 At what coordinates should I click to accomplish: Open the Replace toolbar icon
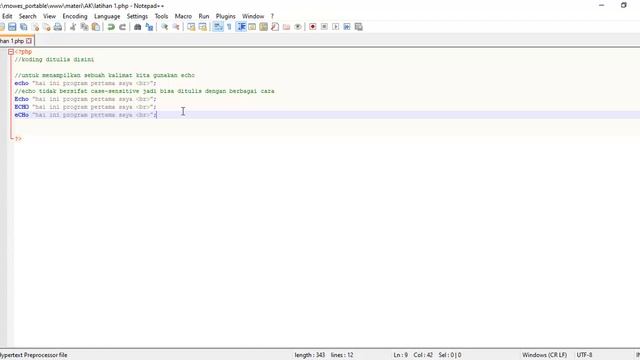click(x=149, y=27)
